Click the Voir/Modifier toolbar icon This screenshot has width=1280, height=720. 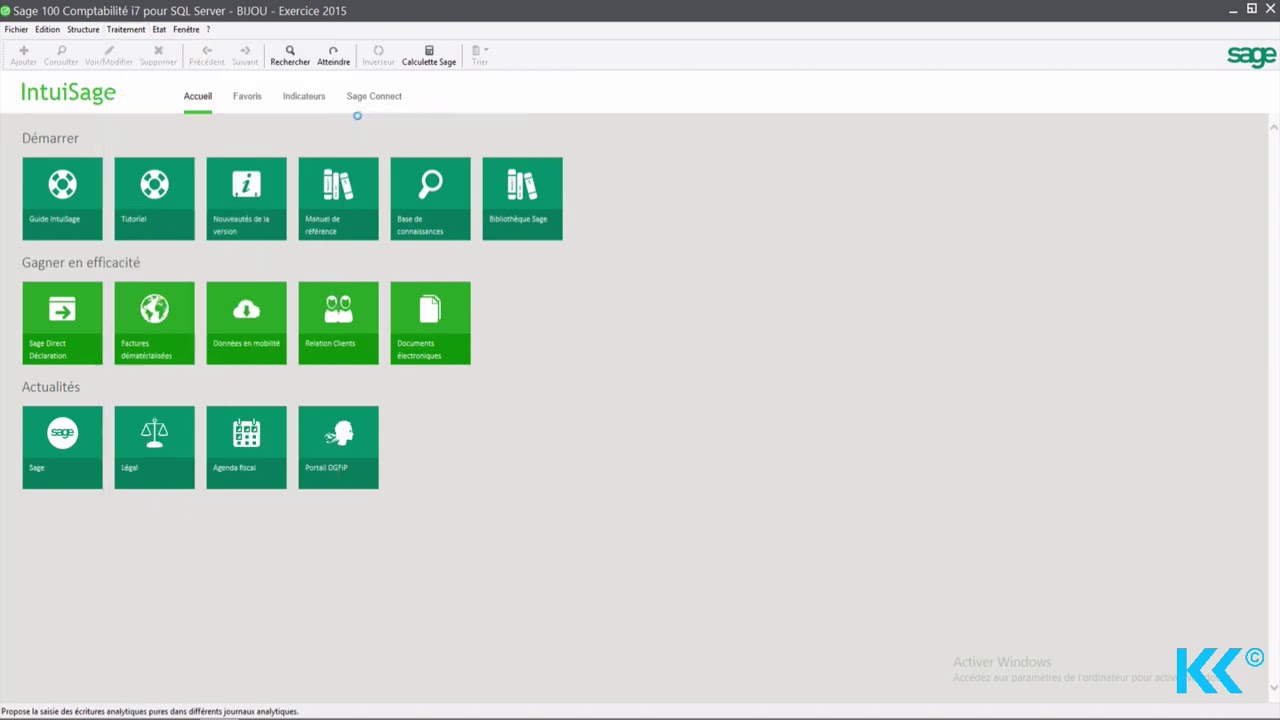[109, 55]
